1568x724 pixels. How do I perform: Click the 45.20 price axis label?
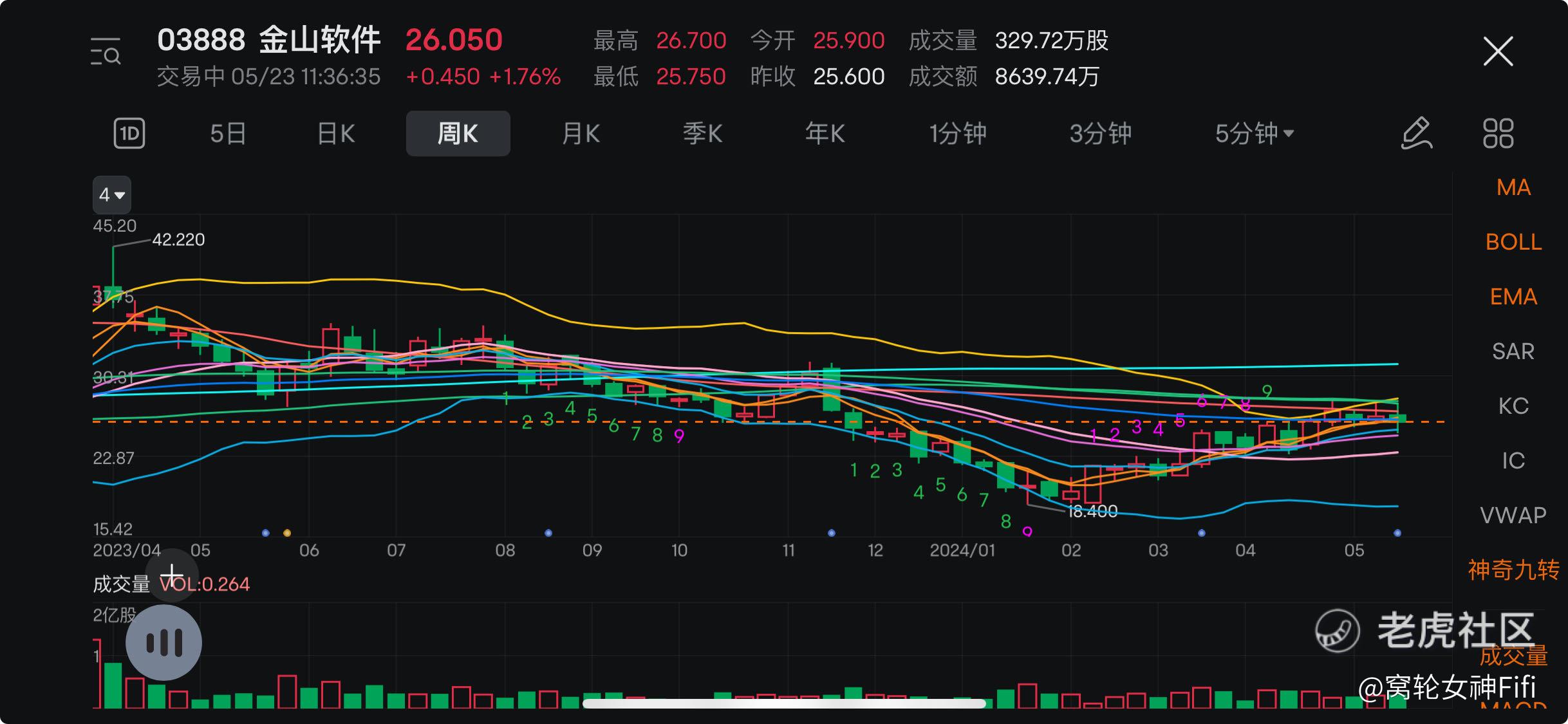click(x=115, y=226)
